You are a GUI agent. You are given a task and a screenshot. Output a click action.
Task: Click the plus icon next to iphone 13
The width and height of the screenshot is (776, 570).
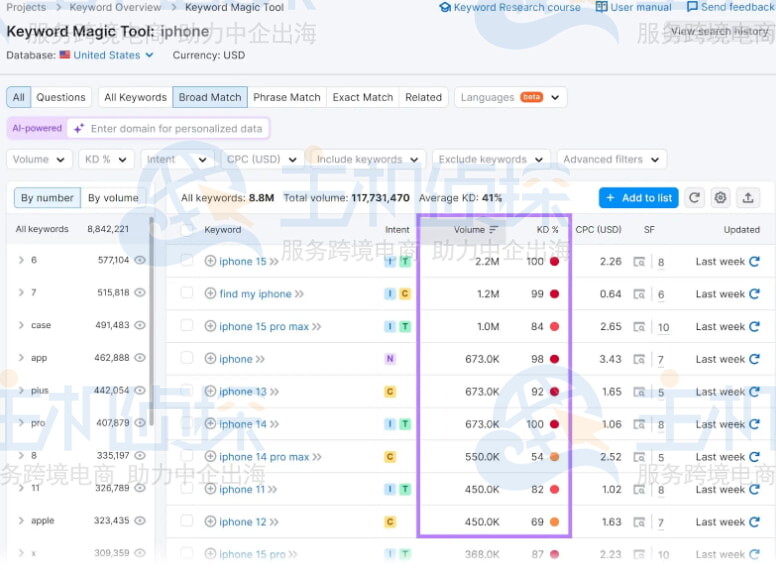(210, 392)
